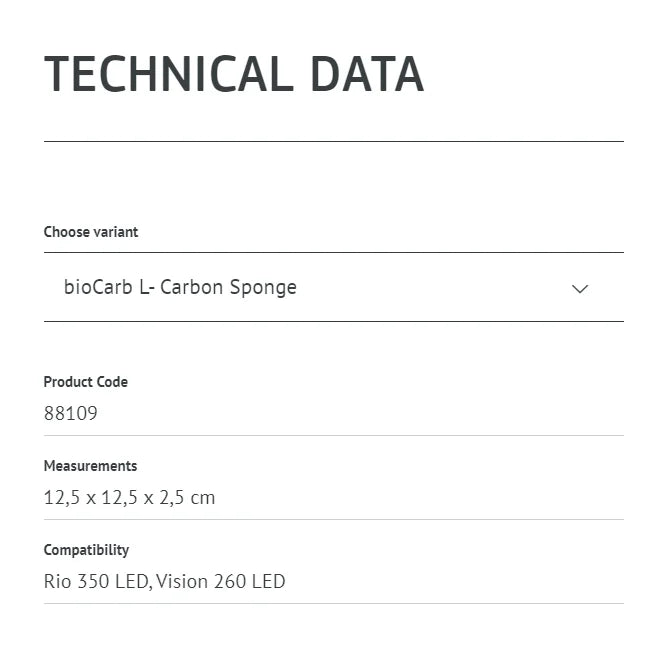646x646 pixels.
Task: Click the divider line below the heading
Action: click(333, 141)
